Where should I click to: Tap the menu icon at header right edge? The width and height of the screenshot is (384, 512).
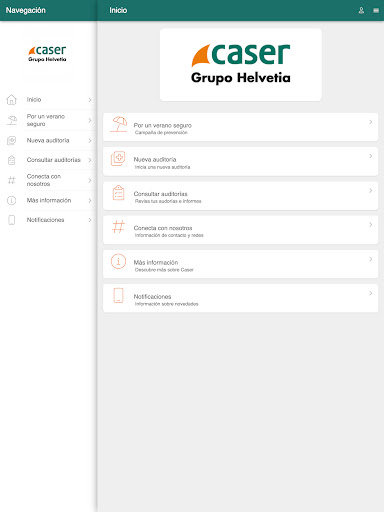coord(376,10)
